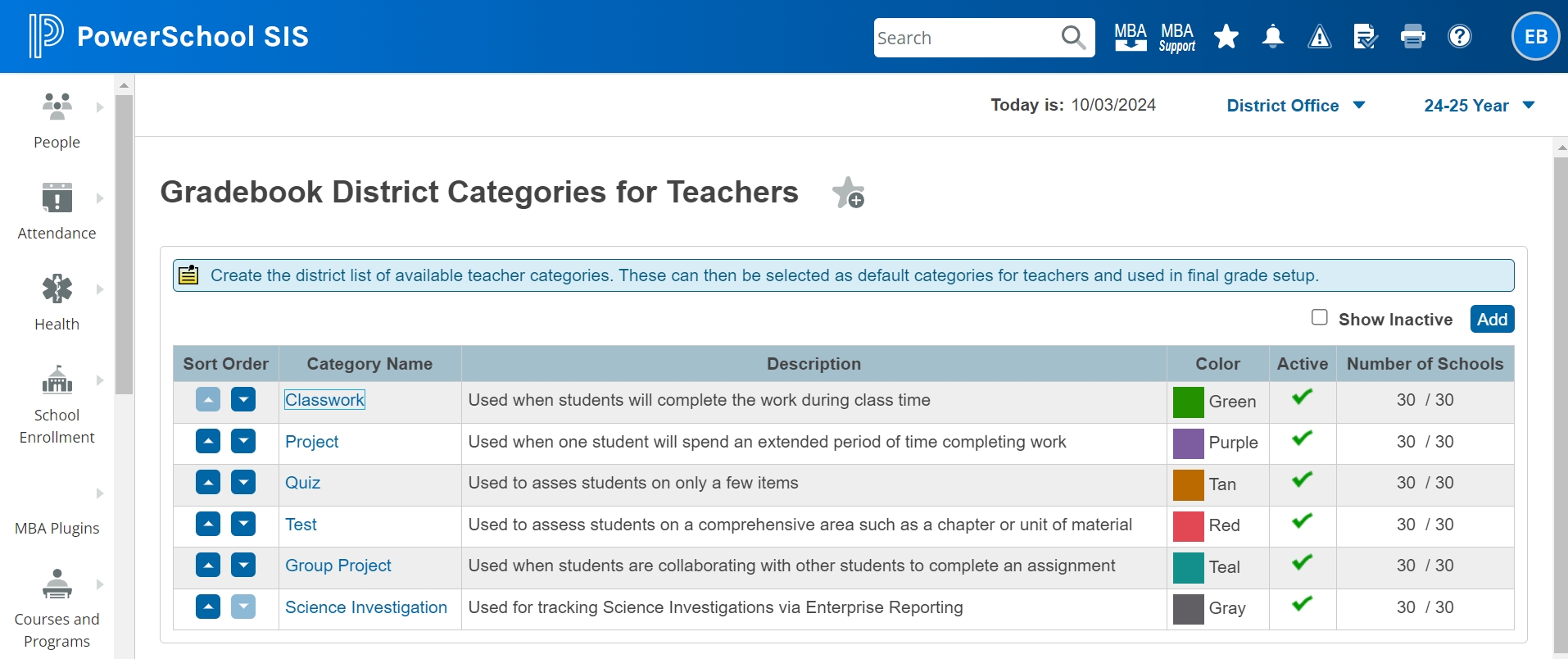Click the MBA Support icon
Viewport: 1568px width, 659px height.
coord(1177,37)
